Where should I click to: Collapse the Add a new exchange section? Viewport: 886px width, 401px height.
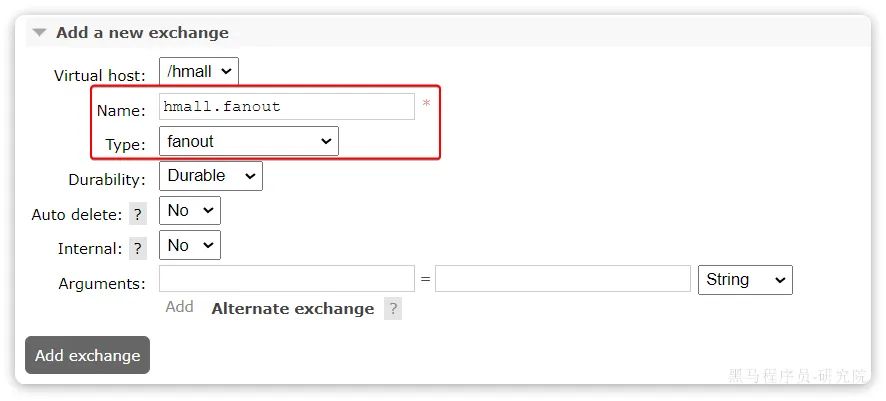click(40, 33)
